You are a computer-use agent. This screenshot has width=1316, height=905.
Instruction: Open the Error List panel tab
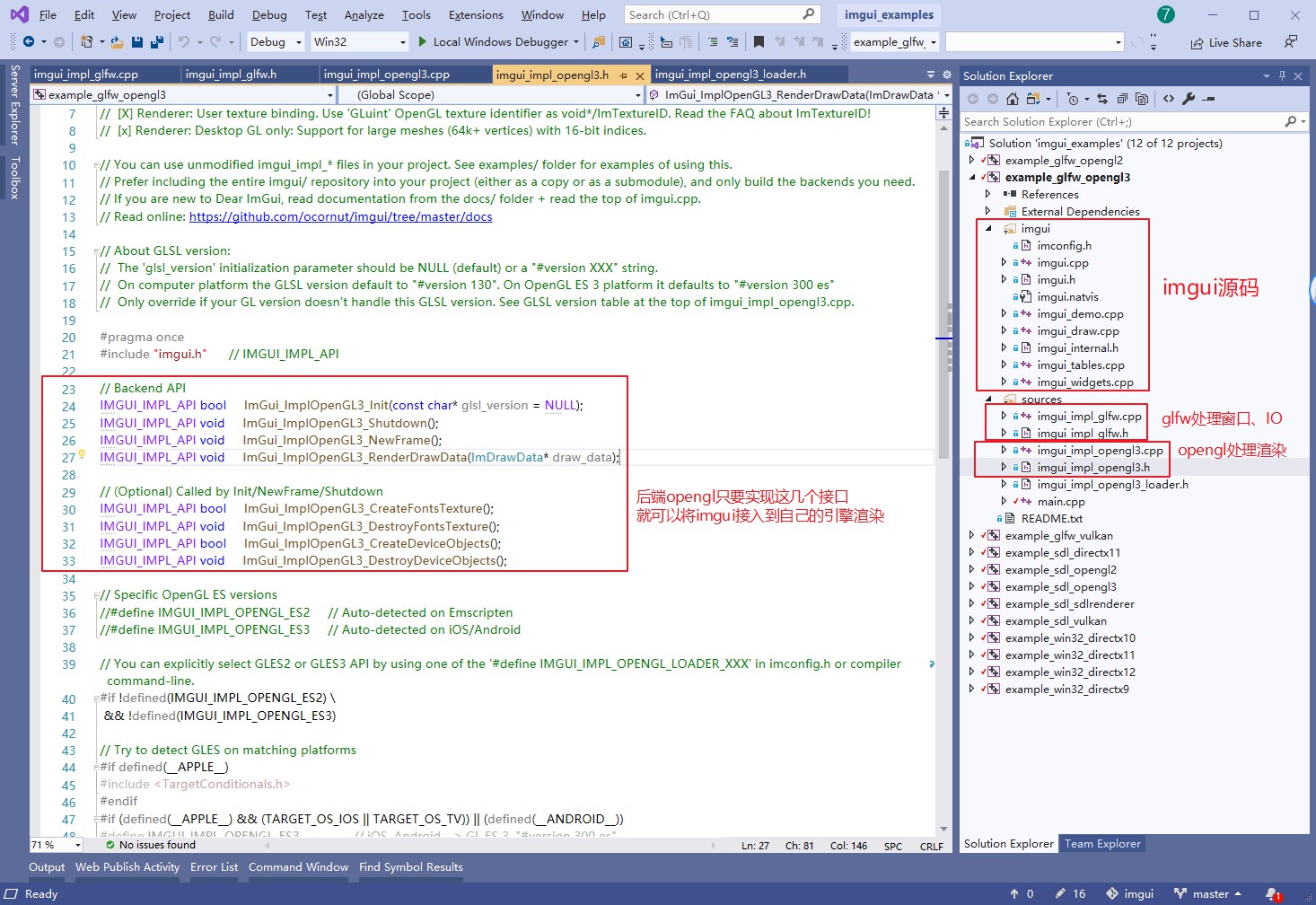click(x=214, y=867)
